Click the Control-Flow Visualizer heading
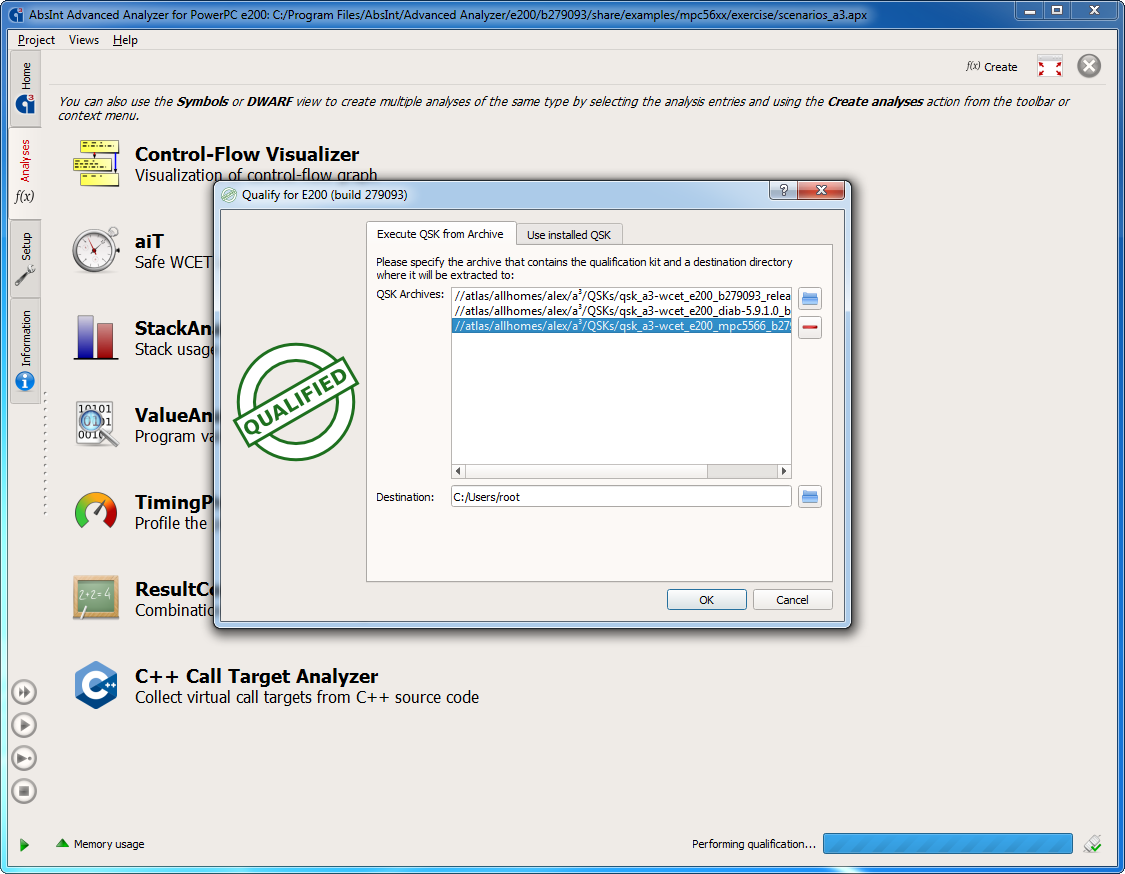 247,154
